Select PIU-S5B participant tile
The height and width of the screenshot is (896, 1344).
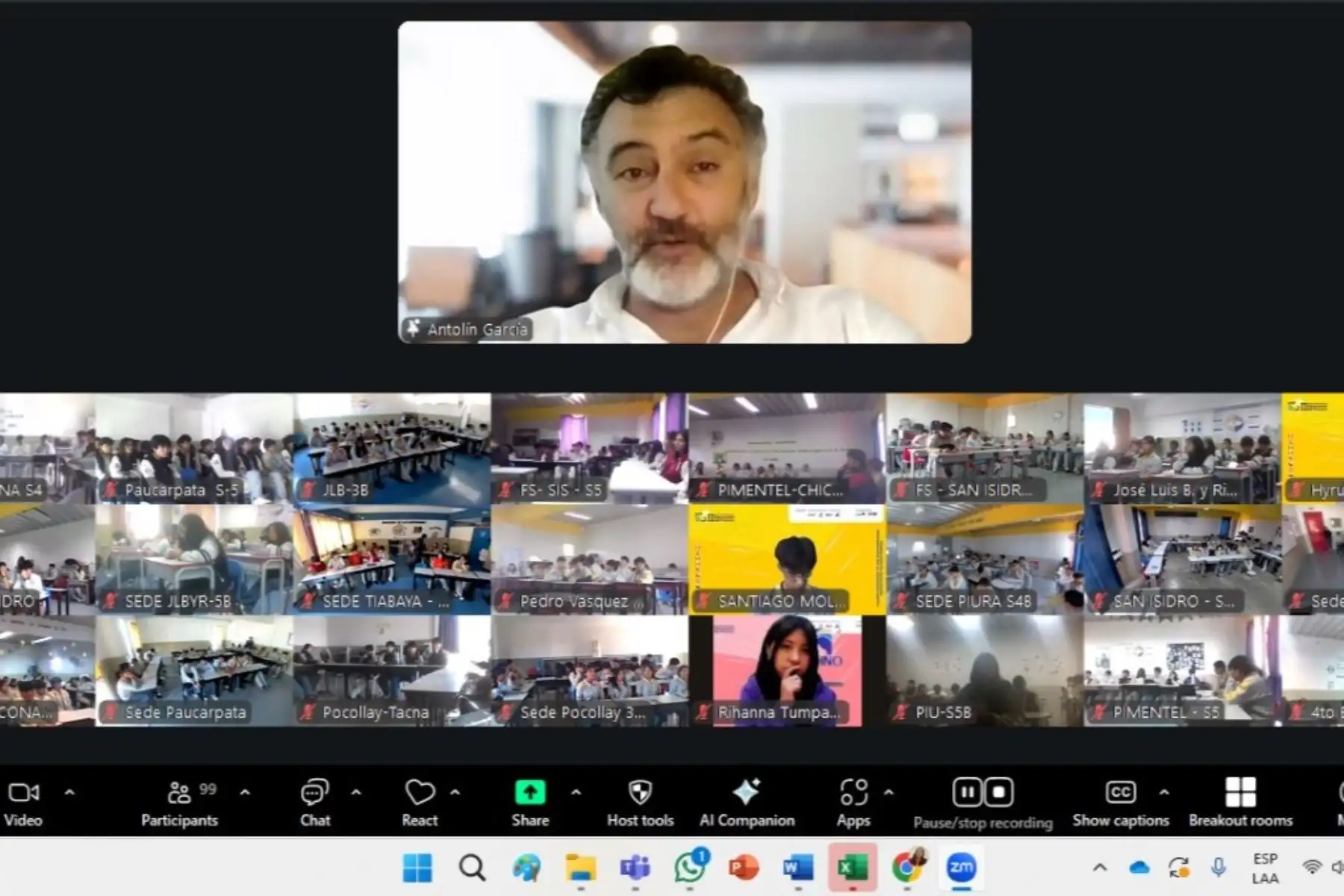985,671
